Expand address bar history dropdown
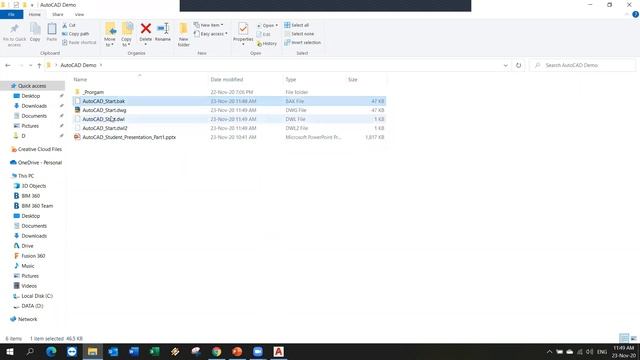The image size is (640, 360). 505,65
